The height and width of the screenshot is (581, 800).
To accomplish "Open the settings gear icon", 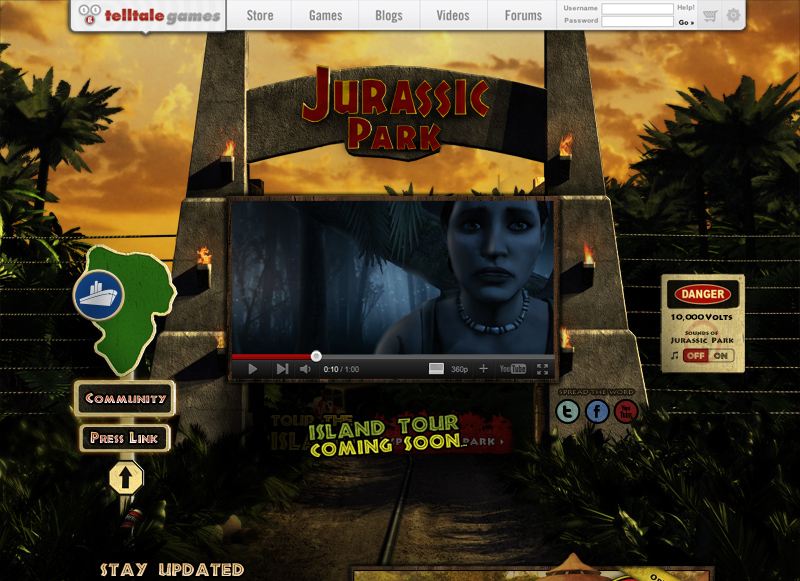I will click(733, 15).
